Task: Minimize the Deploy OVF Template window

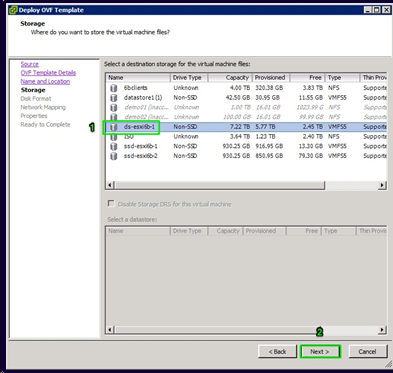Action: pyautogui.click(x=368, y=10)
